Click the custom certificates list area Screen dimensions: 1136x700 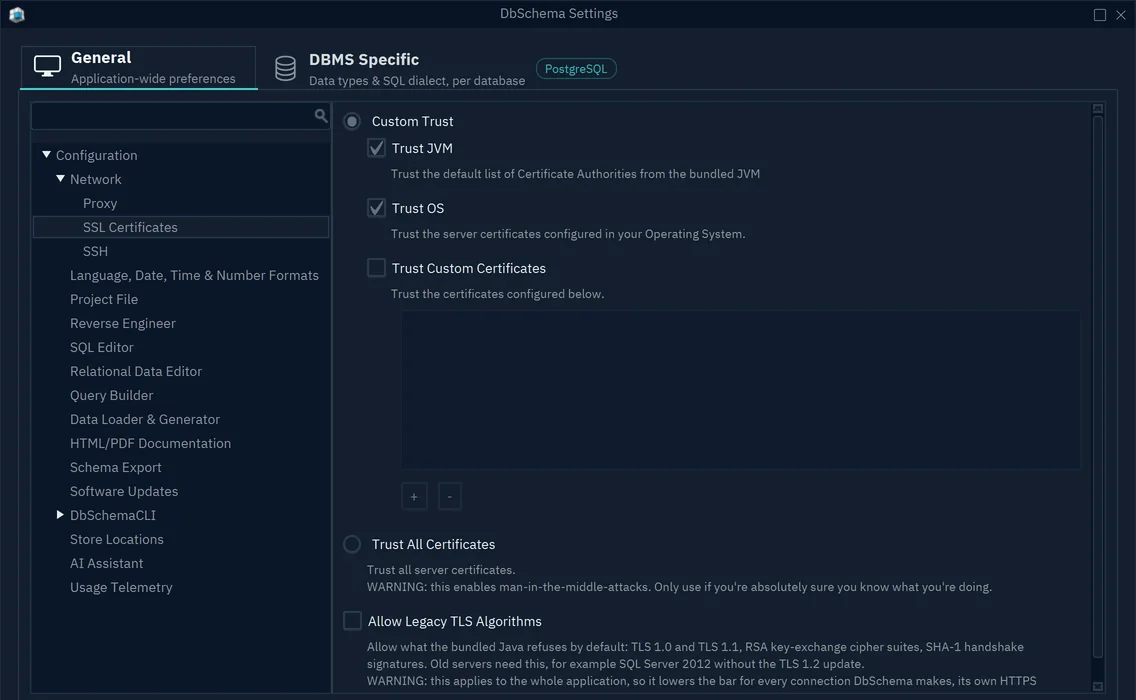pyautogui.click(x=740, y=390)
